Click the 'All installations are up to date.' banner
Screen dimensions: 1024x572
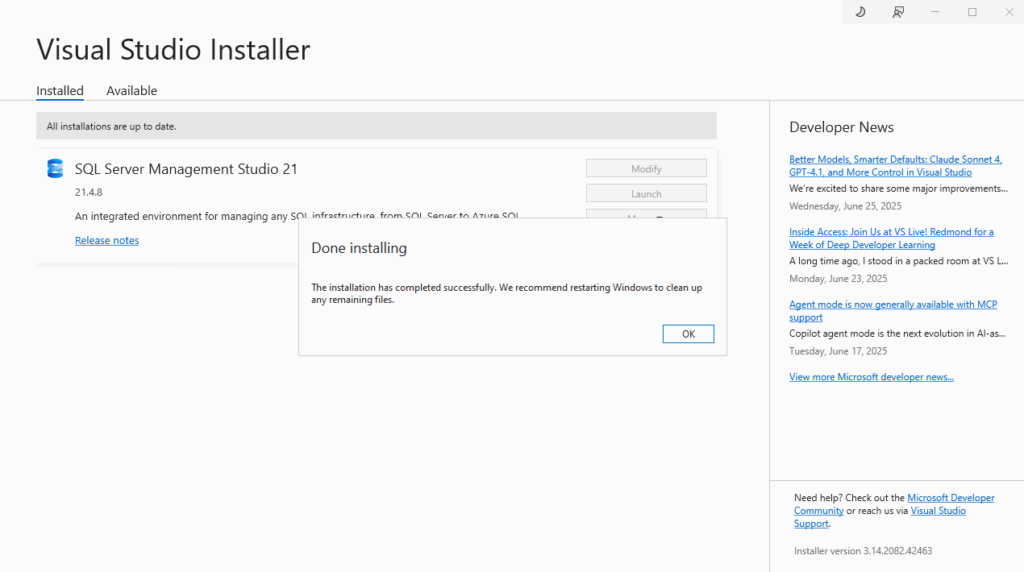click(x=376, y=126)
